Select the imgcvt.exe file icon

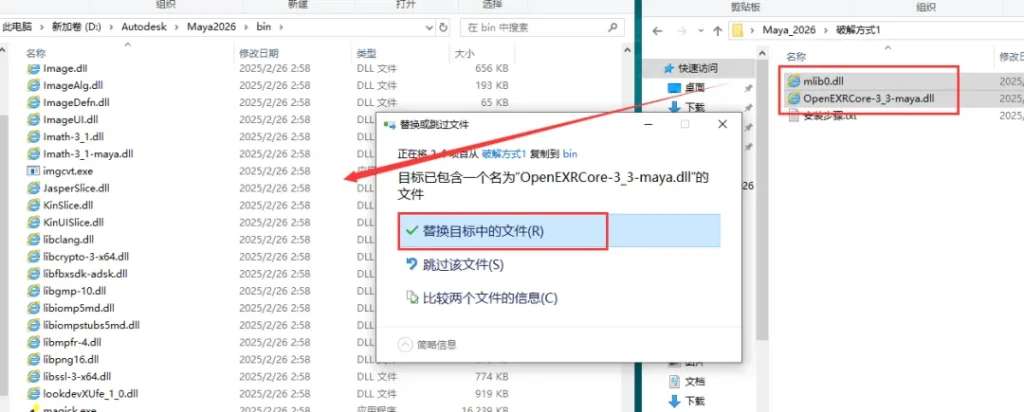(33, 171)
